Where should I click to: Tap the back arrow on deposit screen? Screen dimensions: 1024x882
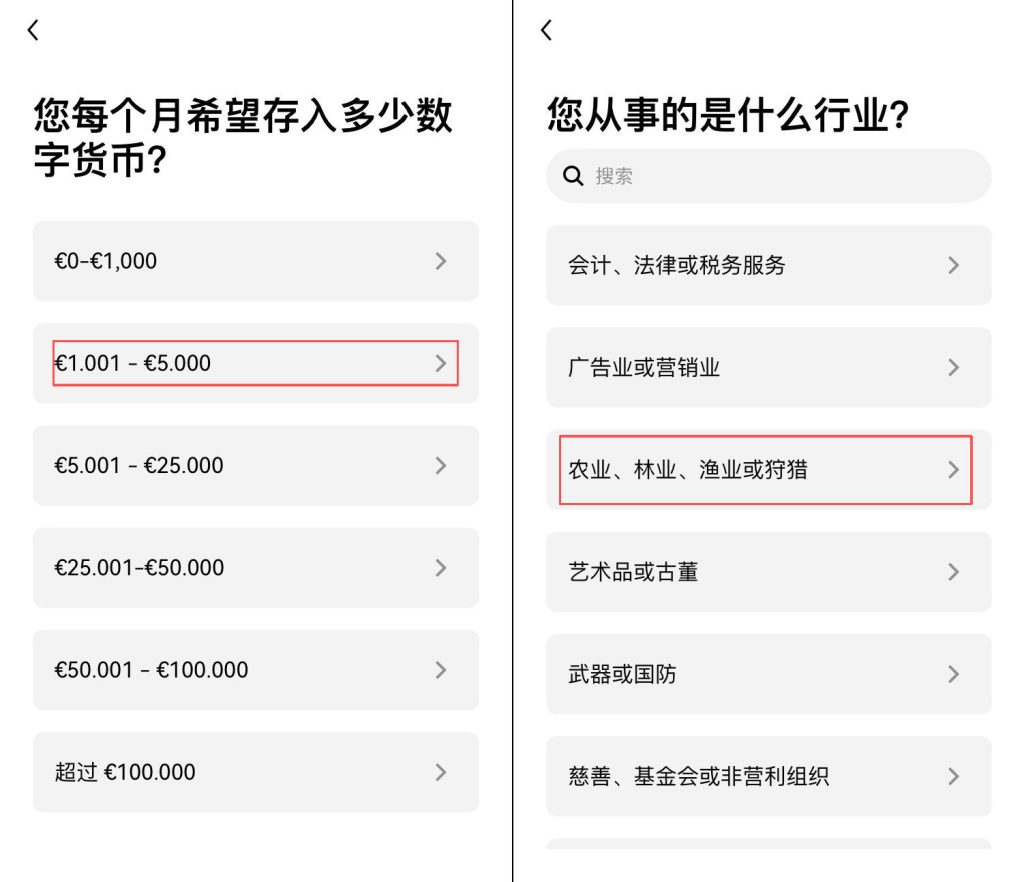(x=33, y=31)
